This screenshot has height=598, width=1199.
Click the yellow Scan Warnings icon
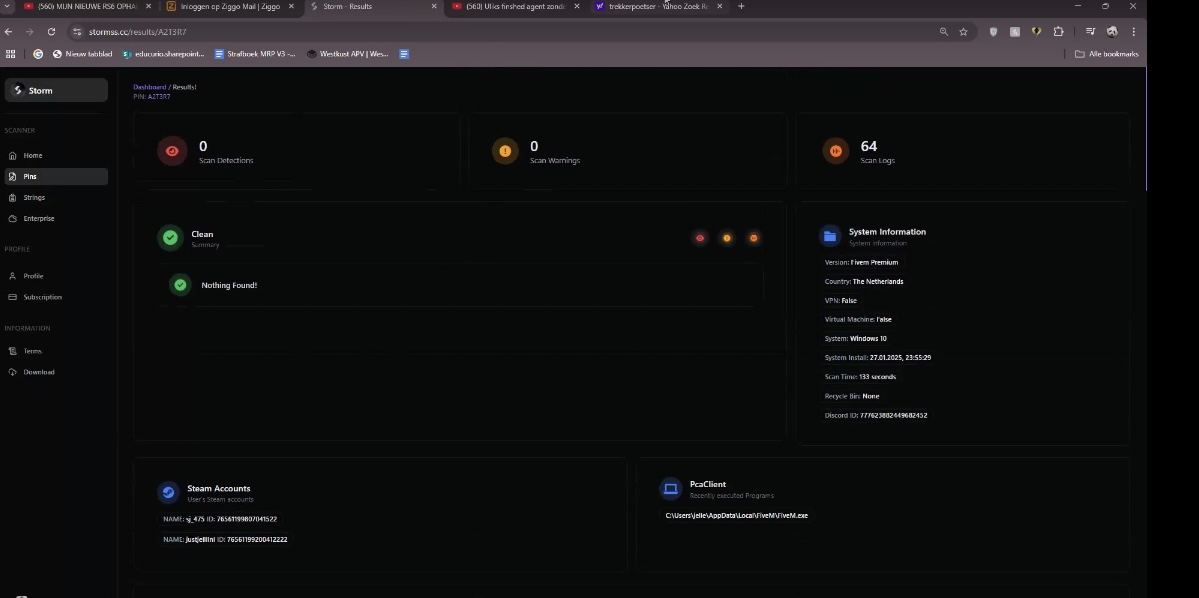[x=505, y=151]
